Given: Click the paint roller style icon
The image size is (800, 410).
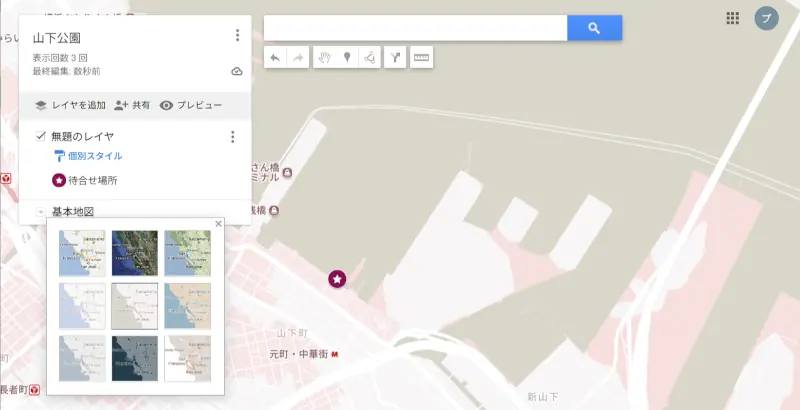Looking at the screenshot, I should [x=60, y=156].
